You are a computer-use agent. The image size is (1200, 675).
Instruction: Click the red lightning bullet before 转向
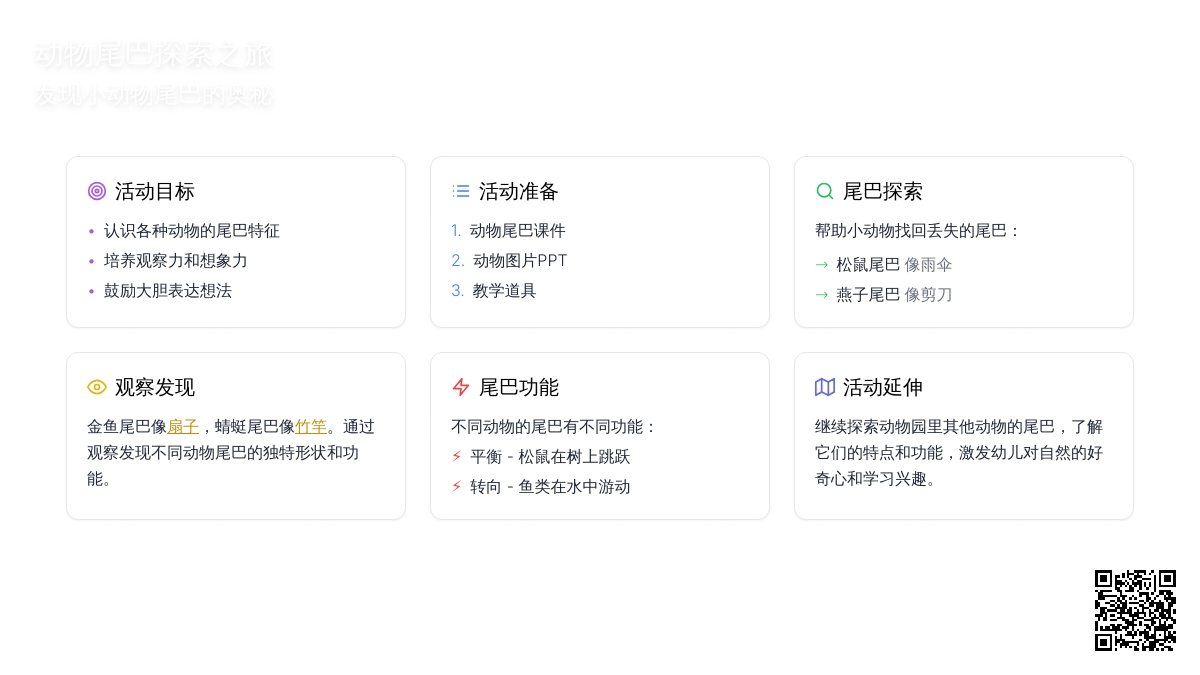coord(457,487)
